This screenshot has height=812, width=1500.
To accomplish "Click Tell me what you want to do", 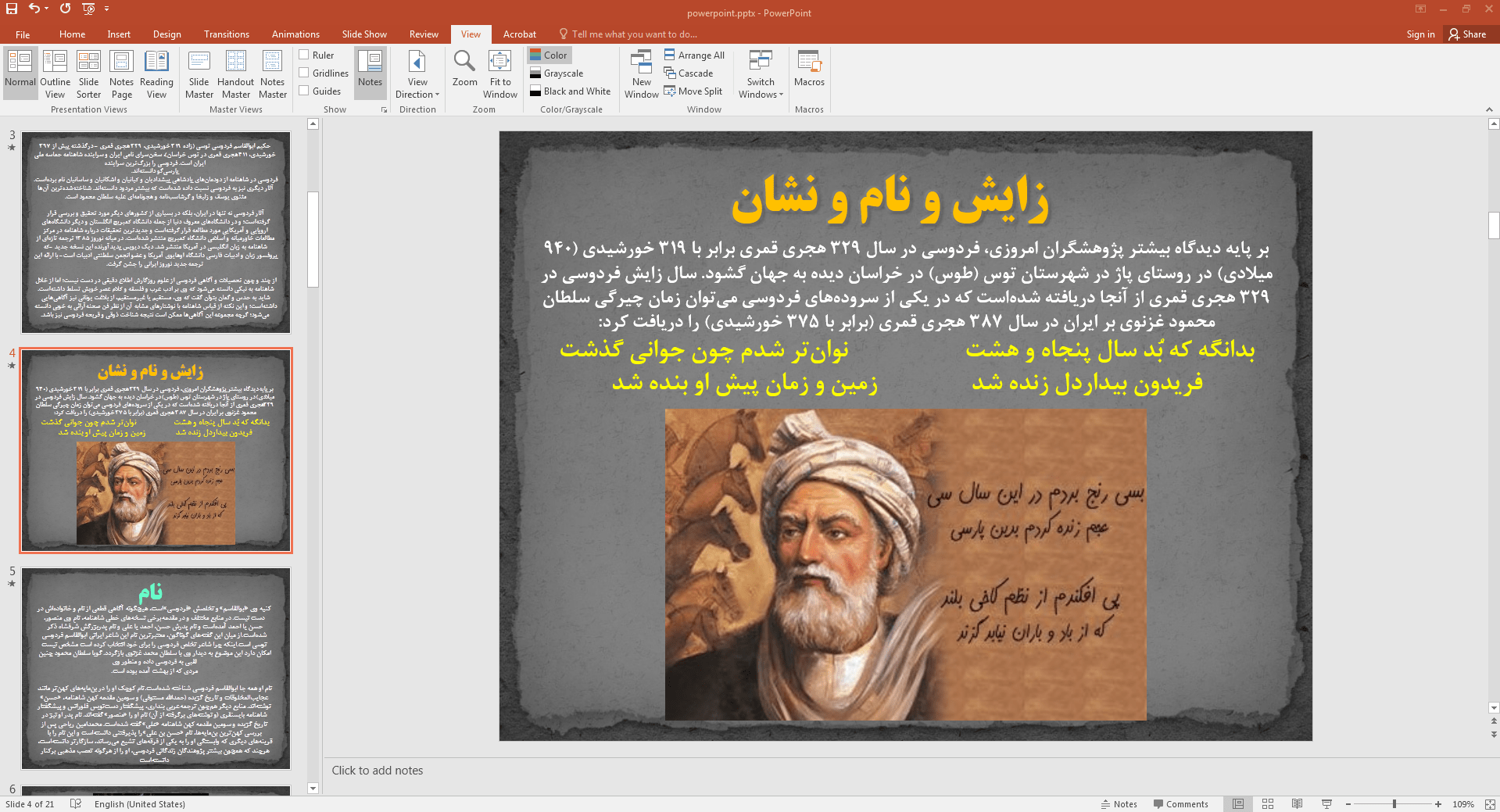I will pyautogui.click(x=628, y=34).
